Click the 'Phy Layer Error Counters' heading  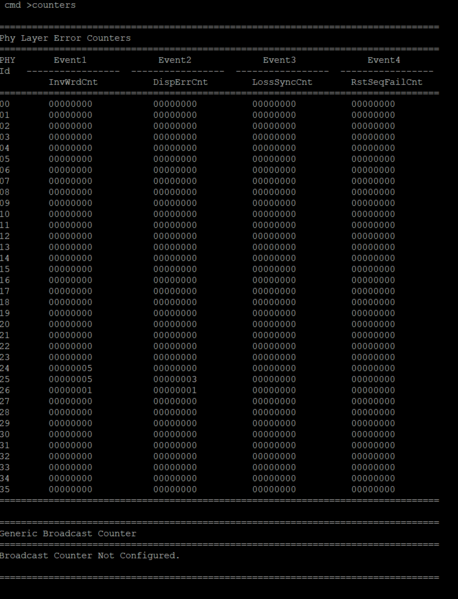[65, 38]
